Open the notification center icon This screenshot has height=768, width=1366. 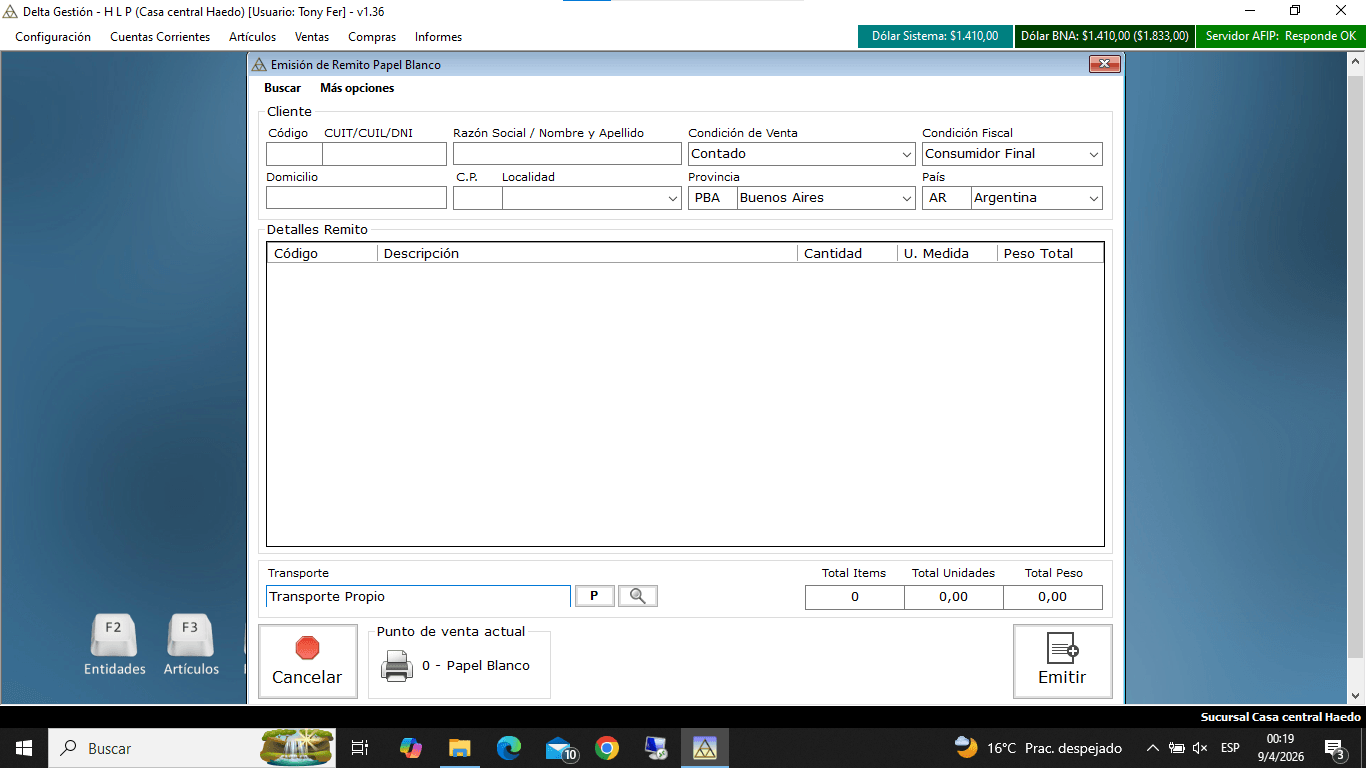[x=1334, y=748]
